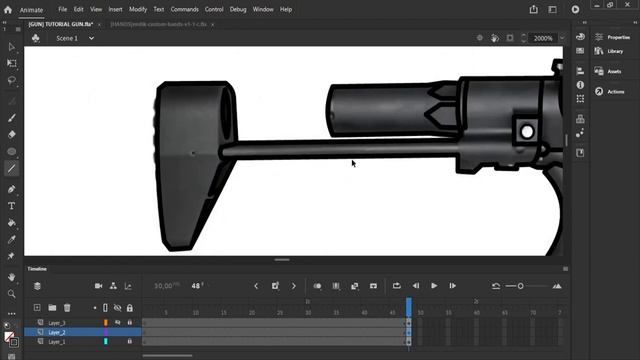Open the Components panel icon
Viewport: 640px width, 360px height.
pos(580,119)
